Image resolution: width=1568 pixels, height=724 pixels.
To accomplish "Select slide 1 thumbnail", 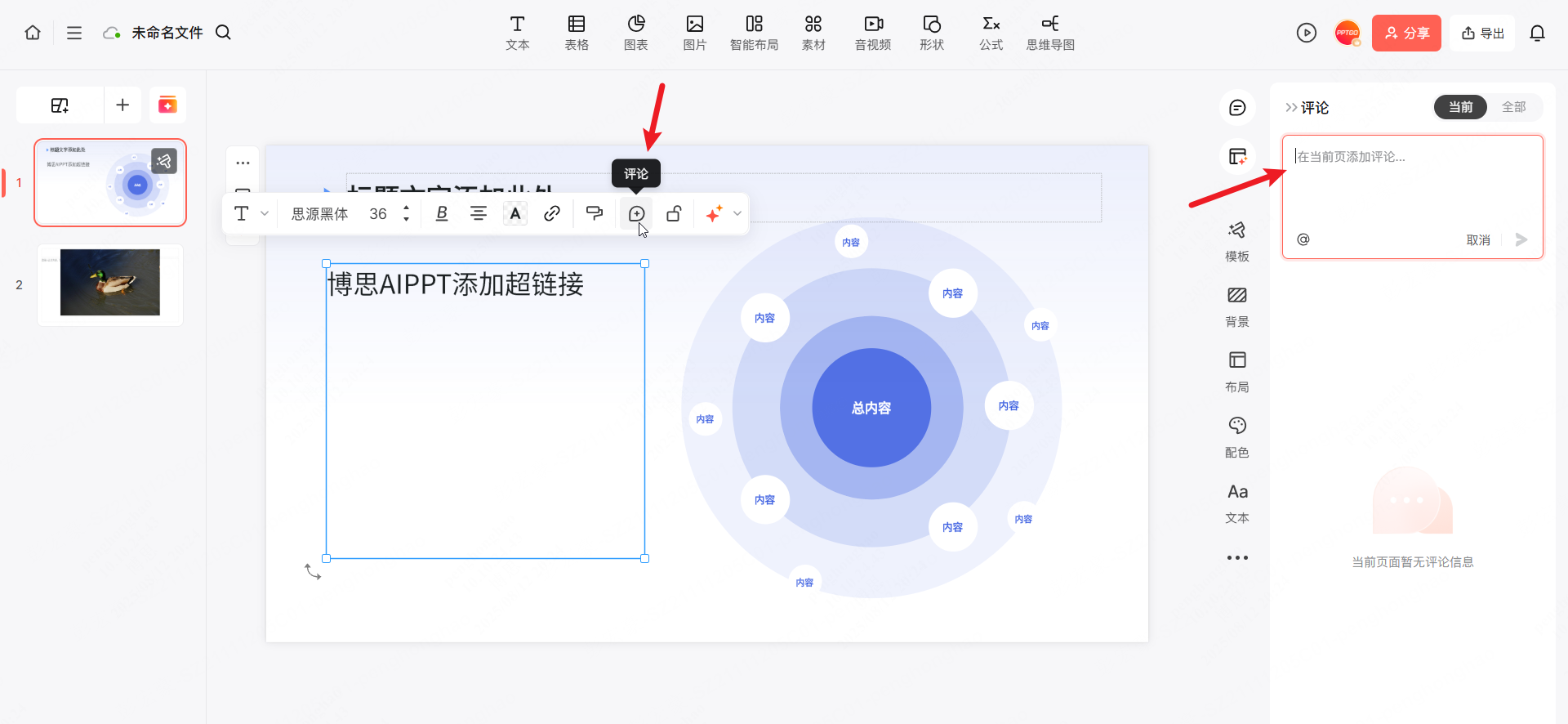I will click(110, 182).
